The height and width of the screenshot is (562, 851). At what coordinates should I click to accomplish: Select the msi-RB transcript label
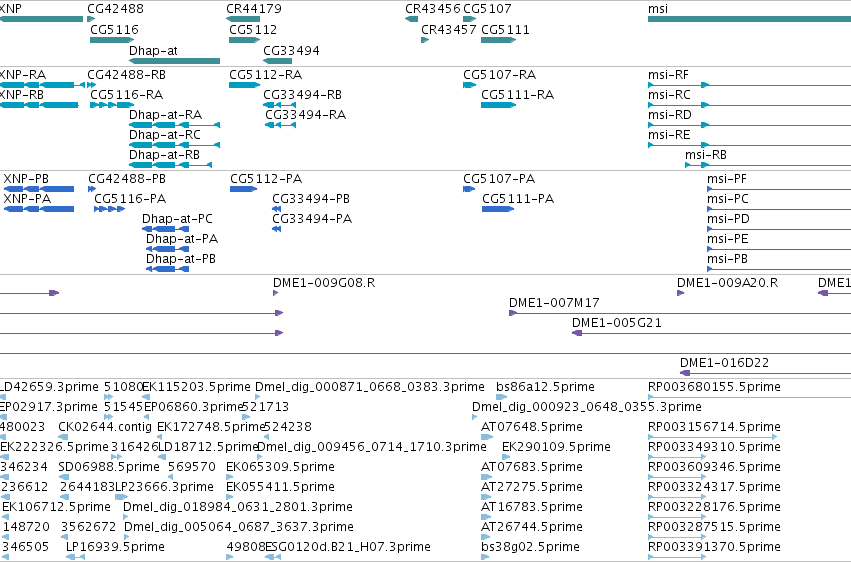[x=706, y=155]
